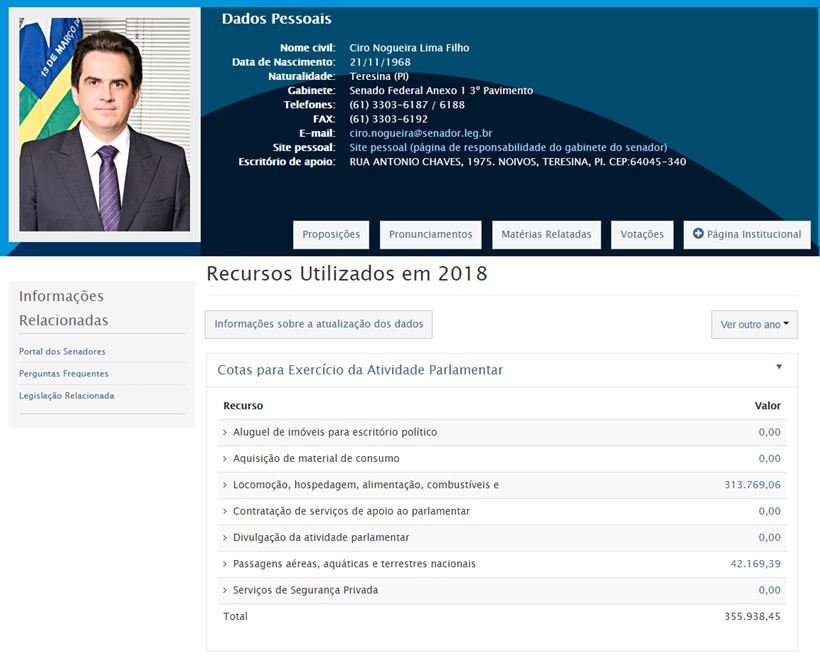Screen dimensions: 820x661
Task: Open the Ver outro ano dropdown
Action: pos(754,324)
